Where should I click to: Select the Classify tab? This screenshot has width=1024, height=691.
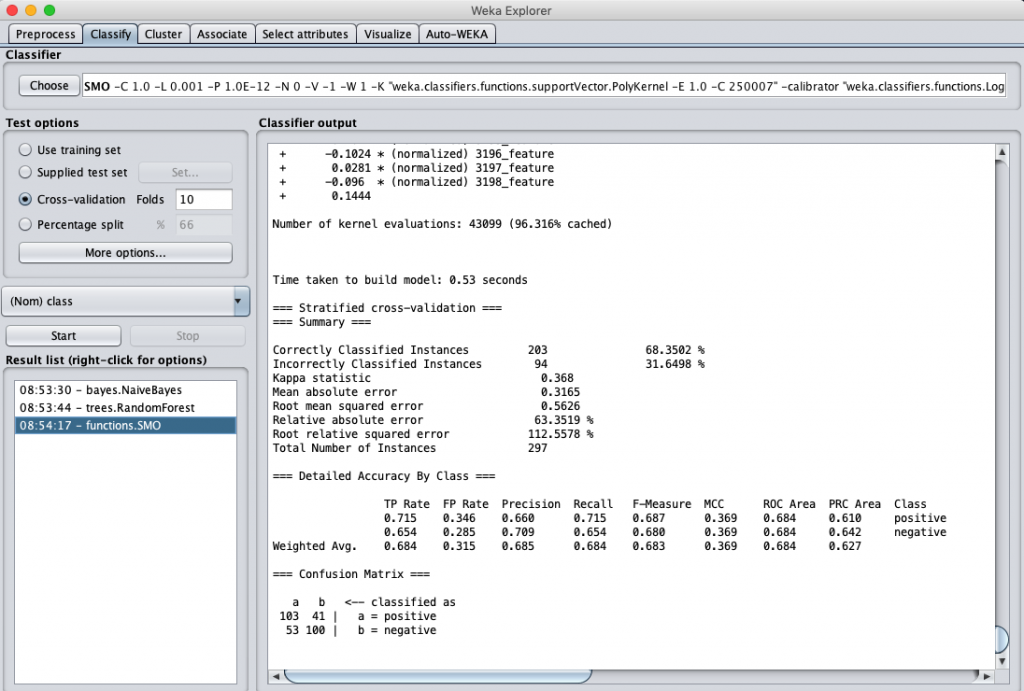point(110,34)
